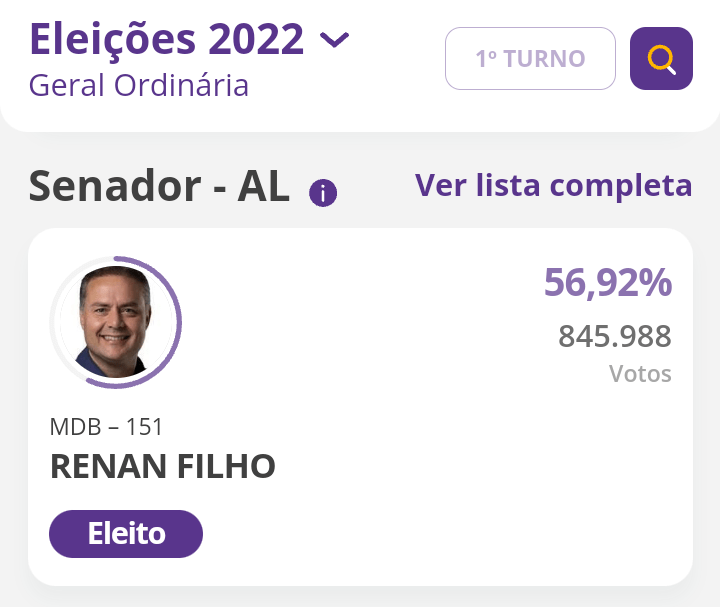Image resolution: width=720 pixels, height=607 pixels.
Task: Click the 56,92% vote percentage
Action: click(x=607, y=283)
